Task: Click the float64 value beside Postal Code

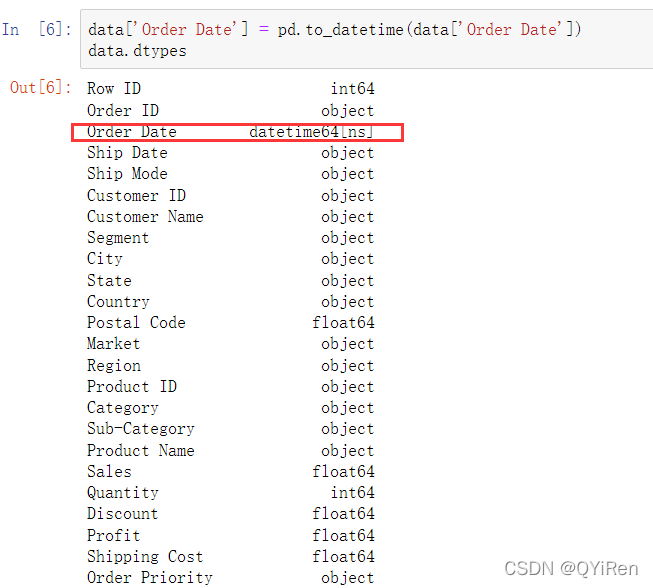Action: 343,322
